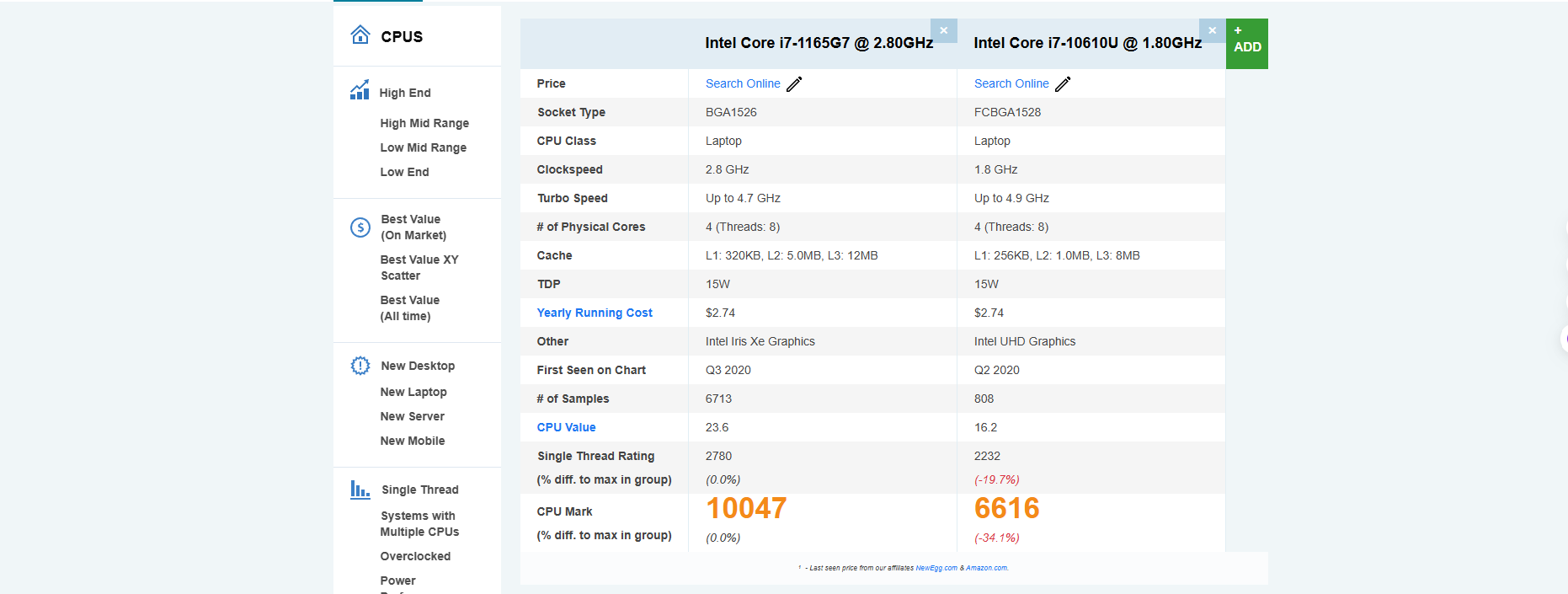Click the First Seen on Chart row label
The width and height of the screenshot is (1568, 594).
591,370
